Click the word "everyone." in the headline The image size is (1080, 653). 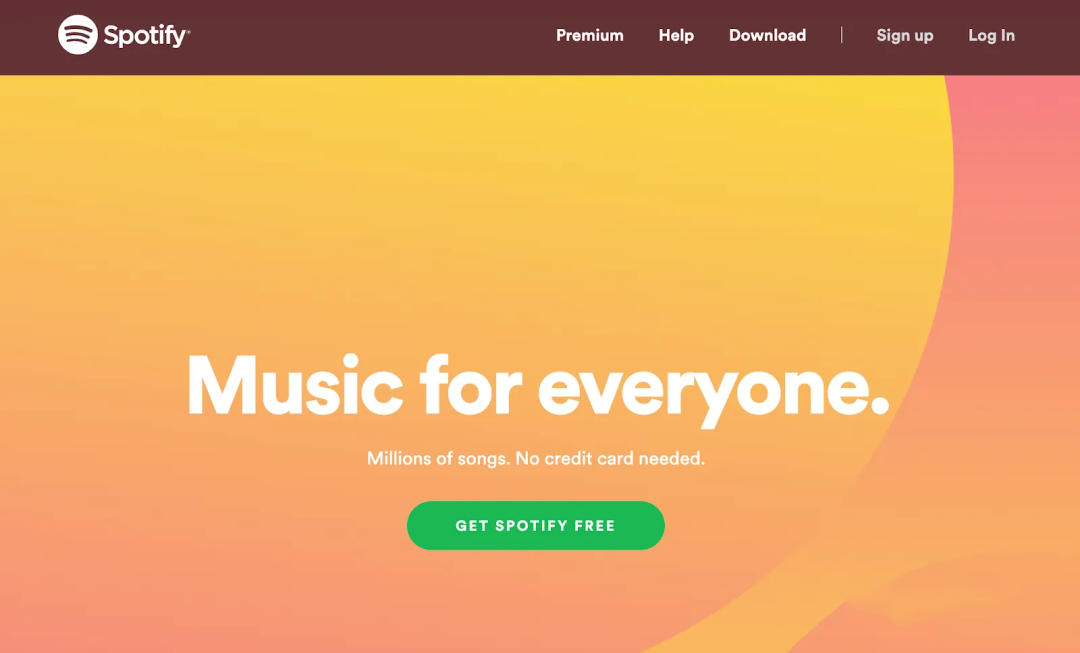click(714, 391)
